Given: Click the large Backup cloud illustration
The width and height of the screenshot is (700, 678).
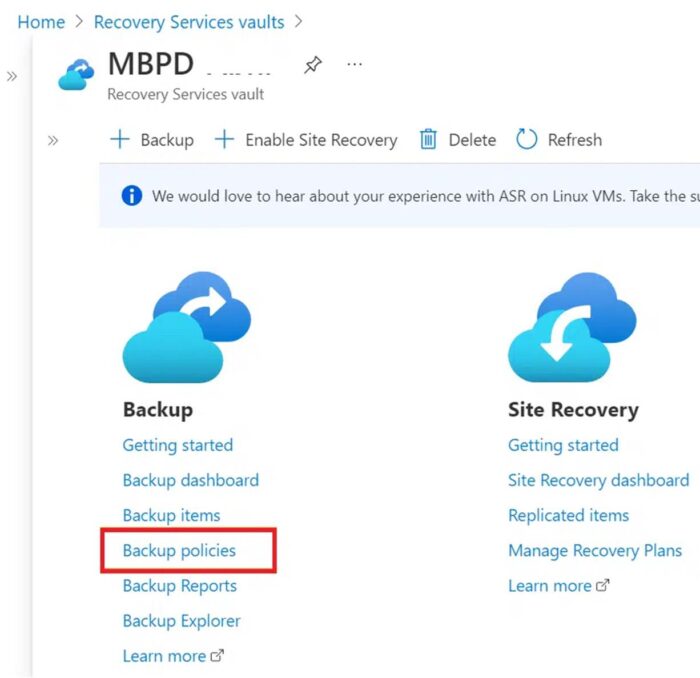Looking at the screenshot, I should click(187, 327).
